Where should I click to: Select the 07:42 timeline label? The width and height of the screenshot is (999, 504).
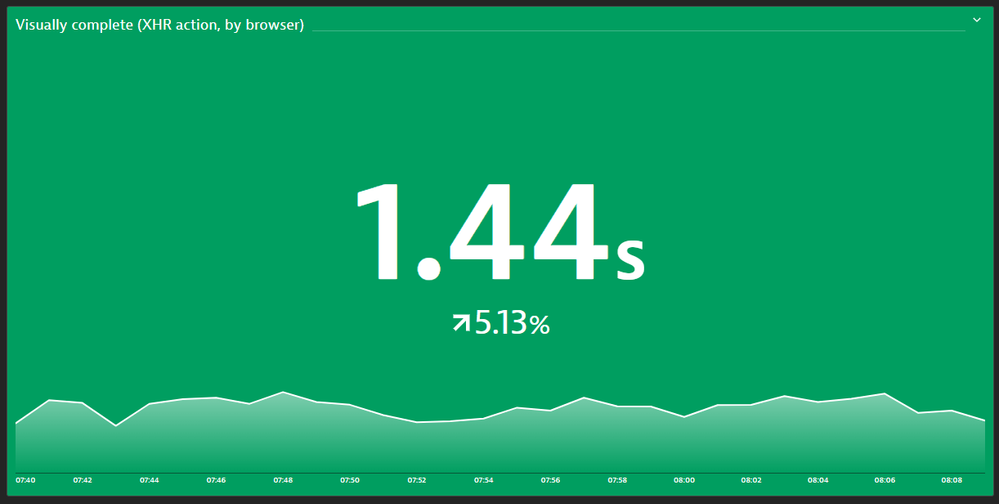coord(82,480)
